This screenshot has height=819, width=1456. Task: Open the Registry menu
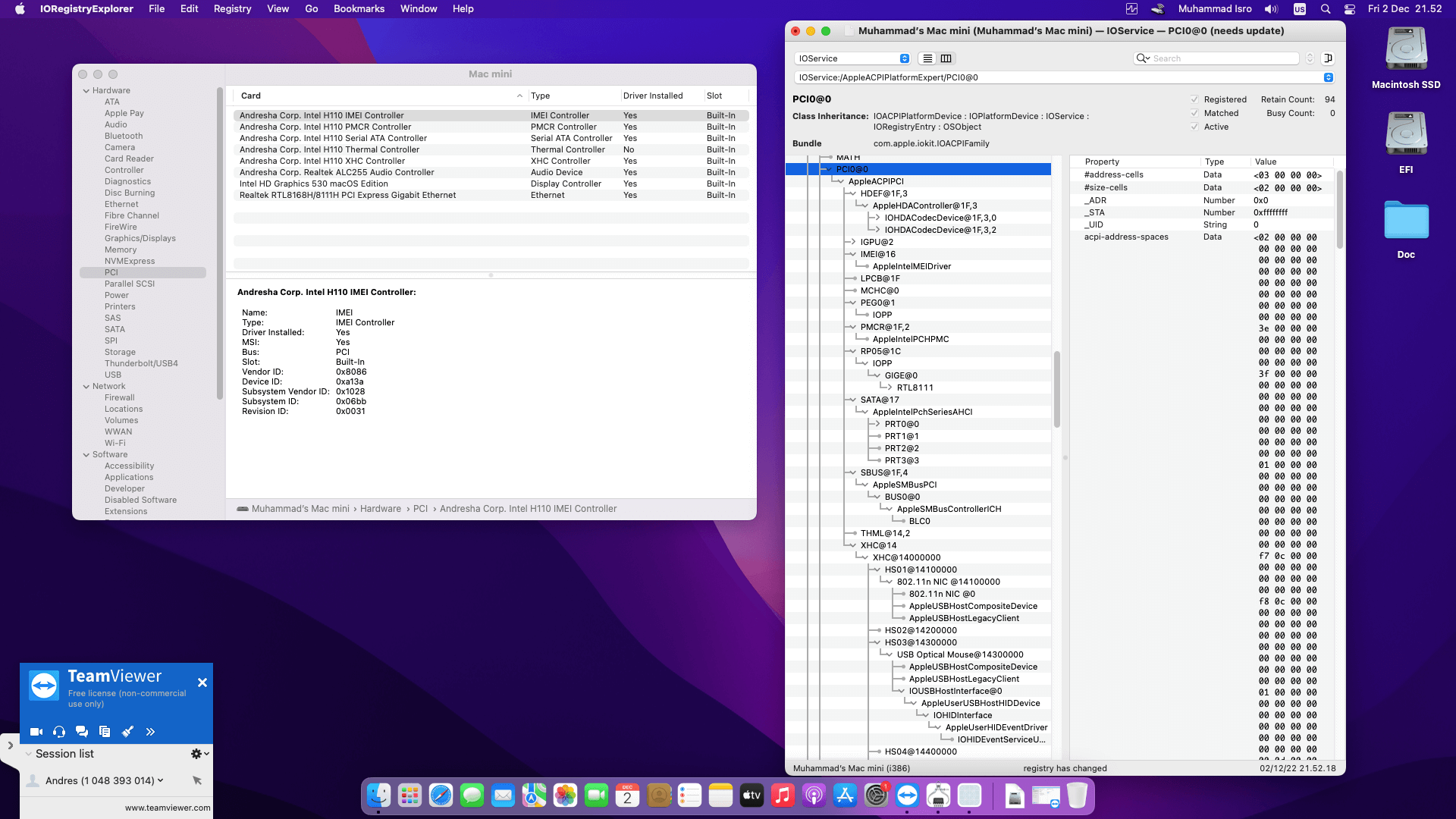pos(232,8)
